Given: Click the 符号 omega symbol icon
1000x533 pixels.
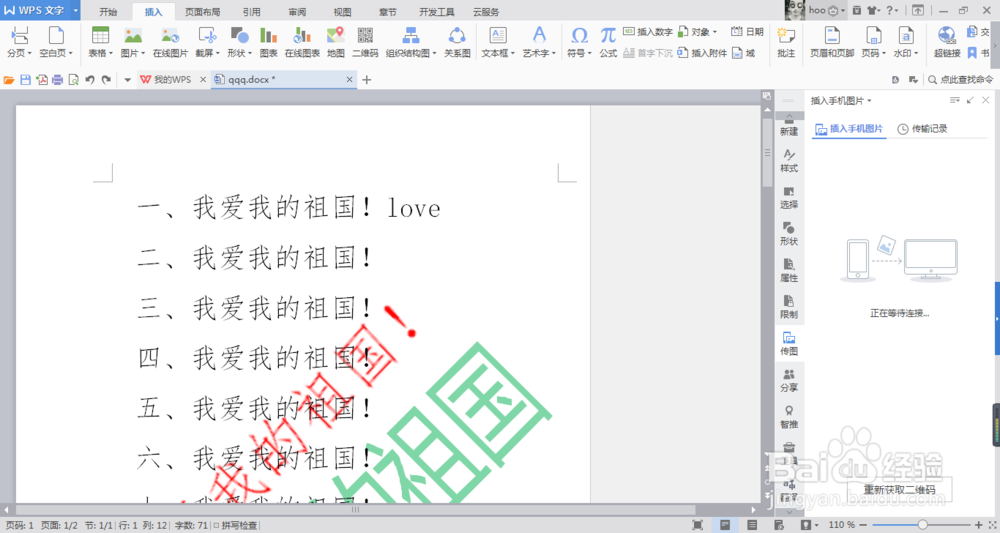Looking at the screenshot, I should pos(579,36).
